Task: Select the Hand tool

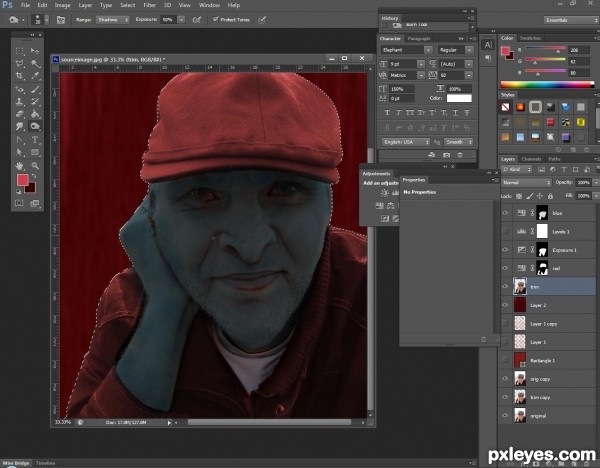Action: (x=19, y=166)
